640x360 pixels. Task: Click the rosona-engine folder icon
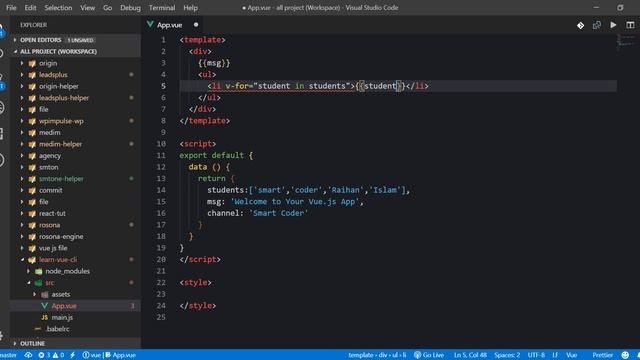click(32, 237)
